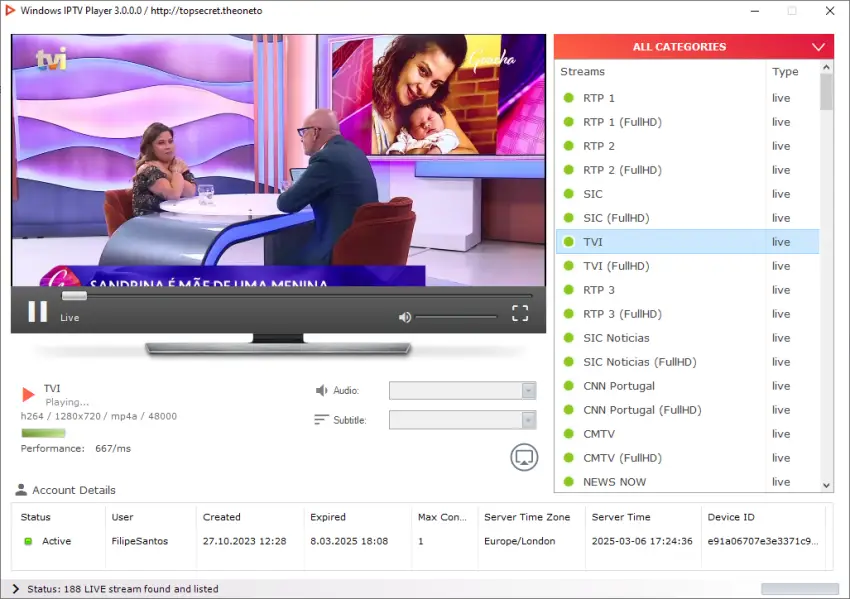Click the video playback area
Image resolution: width=850 pixels, height=599 pixels.
pos(278,160)
